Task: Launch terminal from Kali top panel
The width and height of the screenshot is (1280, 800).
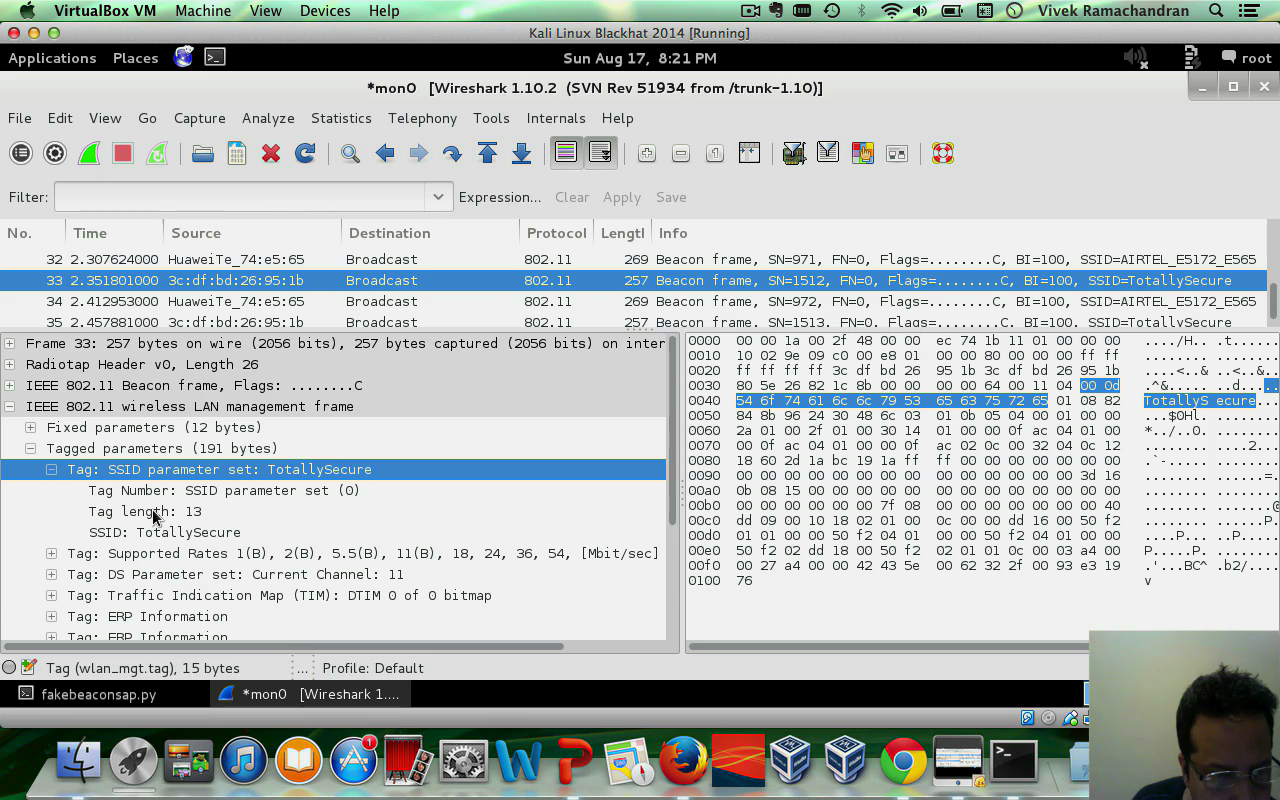Action: click(x=215, y=57)
